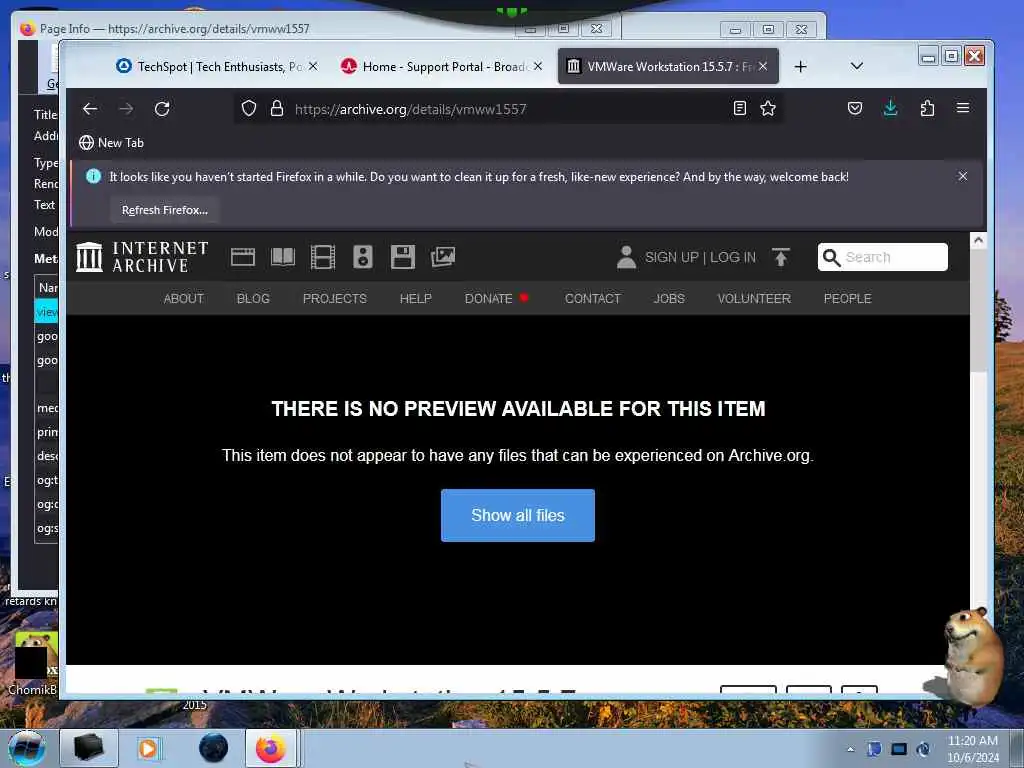The image size is (1024, 768).
Task: Click the address bar URL
Action: [x=410, y=109]
